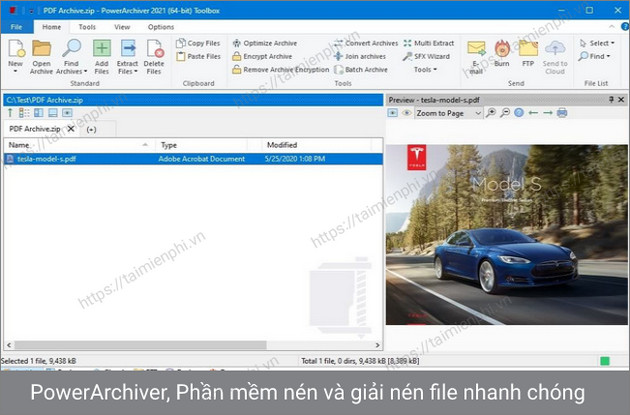Open Convert Archives tool

pos(366,43)
